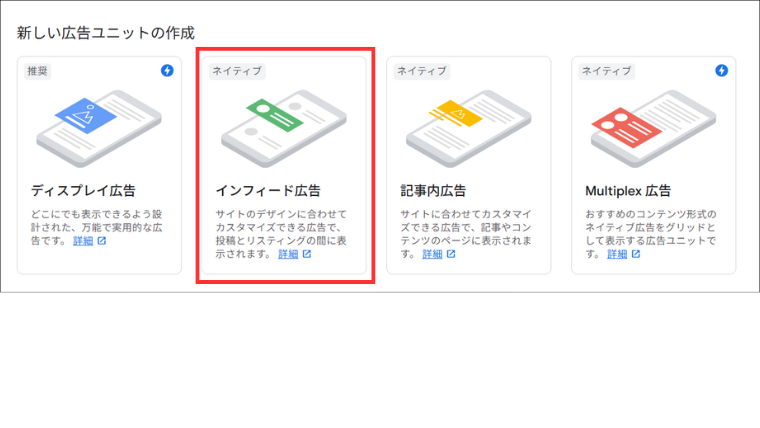Click external-link icon beside 記事内広告 詳細
Image resolution: width=760 pixels, height=428 pixels.
coord(451,254)
